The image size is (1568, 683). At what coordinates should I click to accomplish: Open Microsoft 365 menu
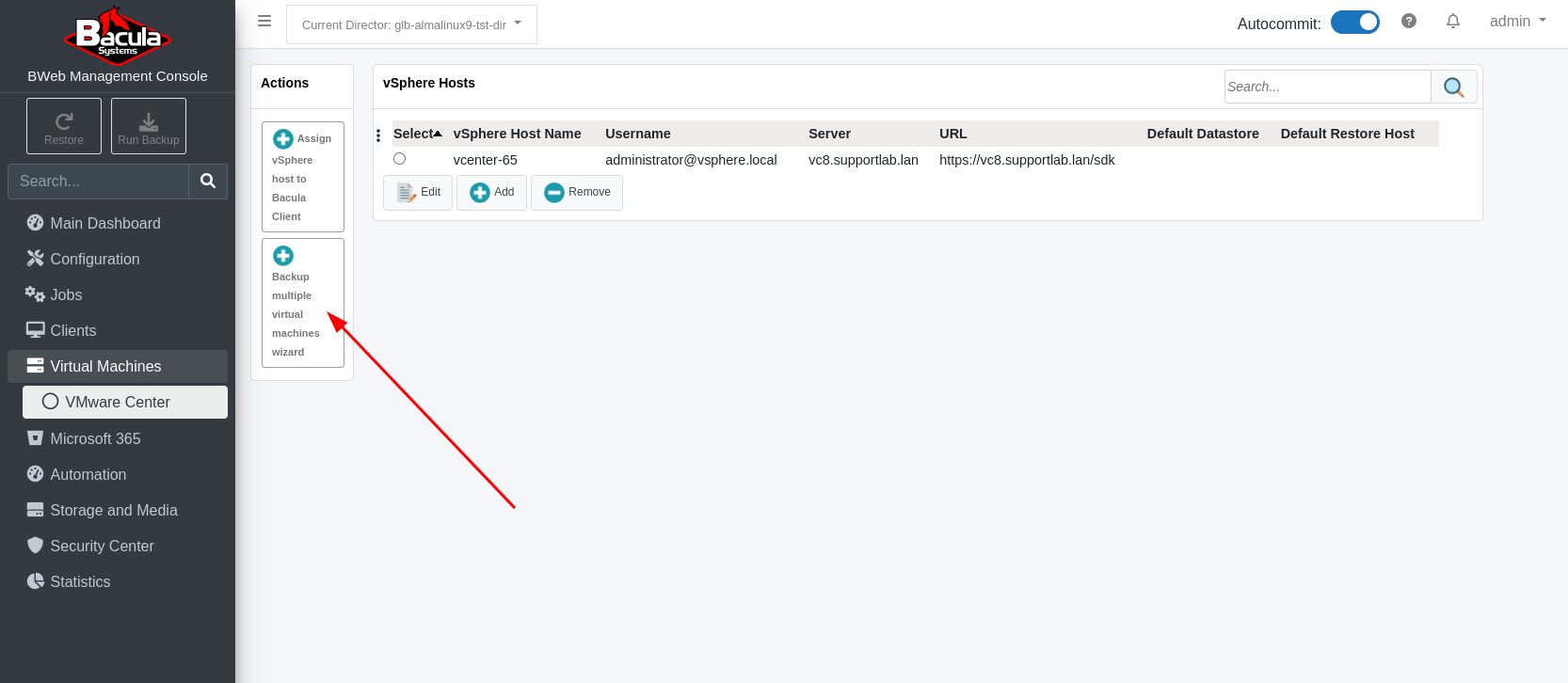[x=118, y=438]
